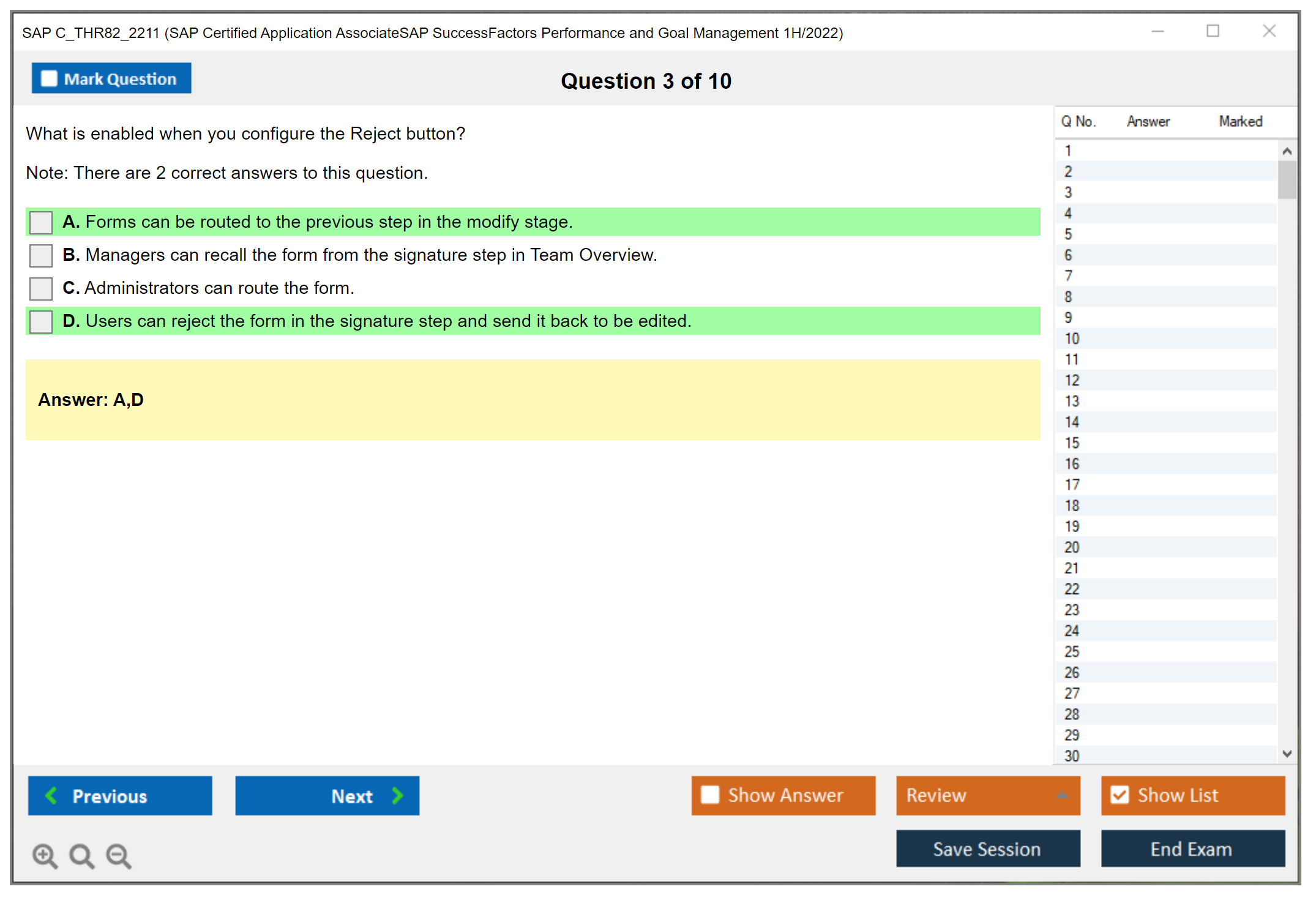Click the reset zoom magnifier icon
The height and width of the screenshot is (900, 1316).
81,855
